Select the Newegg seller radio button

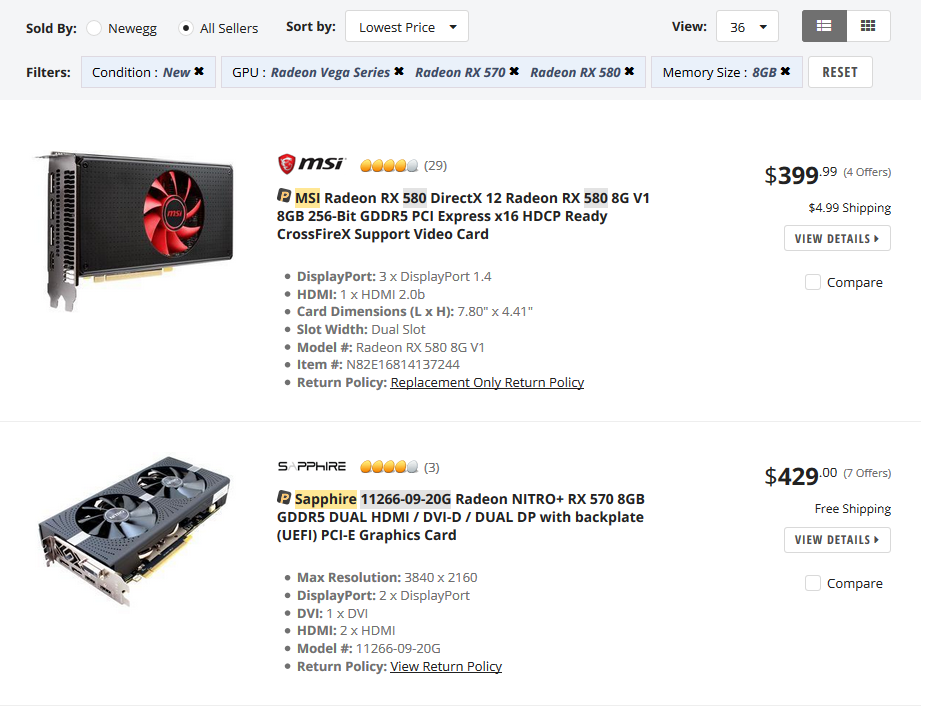(94, 28)
